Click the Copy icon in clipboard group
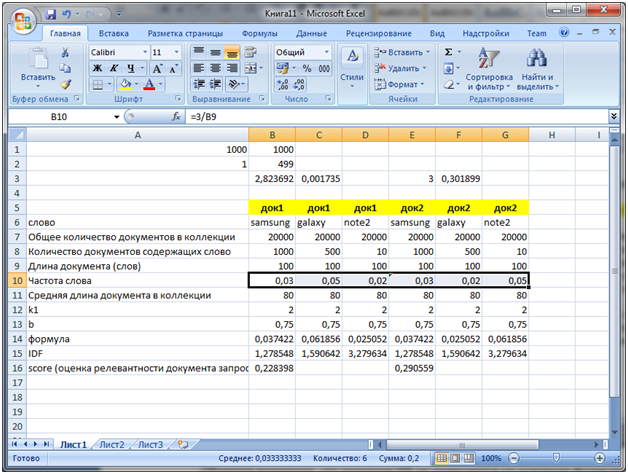Viewport: 628px width, 474px height. (x=65, y=68)
